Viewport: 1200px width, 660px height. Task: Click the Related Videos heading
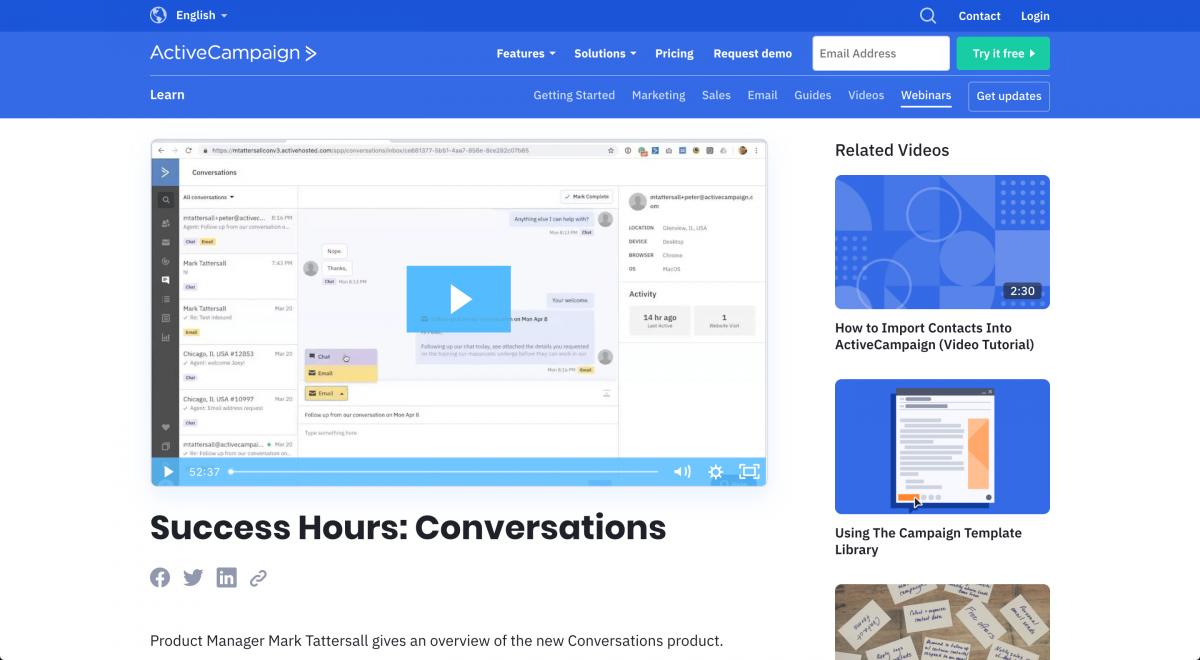(892, 150)
